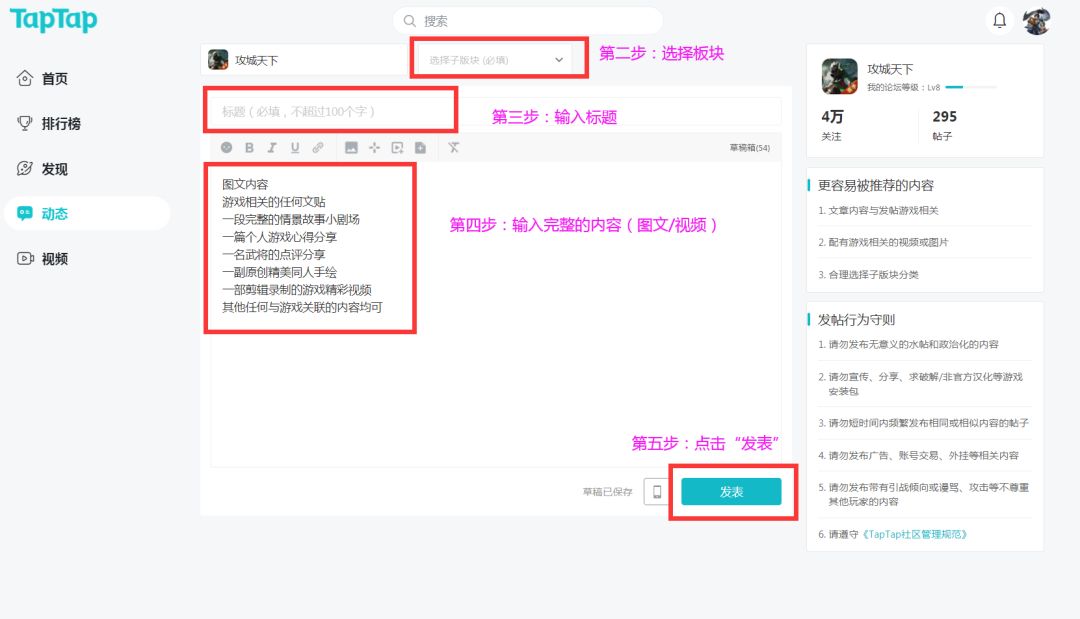The image size is (1080, 619).
Task: Insert an image with the picture icon
Action: [351, 148]
